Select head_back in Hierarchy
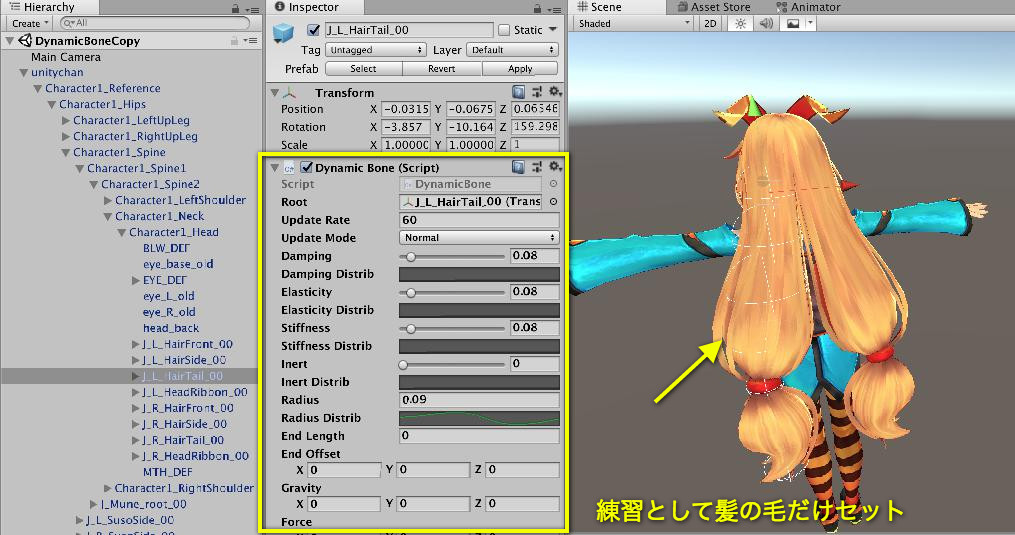This screenshot has height=535, width=1015. (x=171, y=328)
